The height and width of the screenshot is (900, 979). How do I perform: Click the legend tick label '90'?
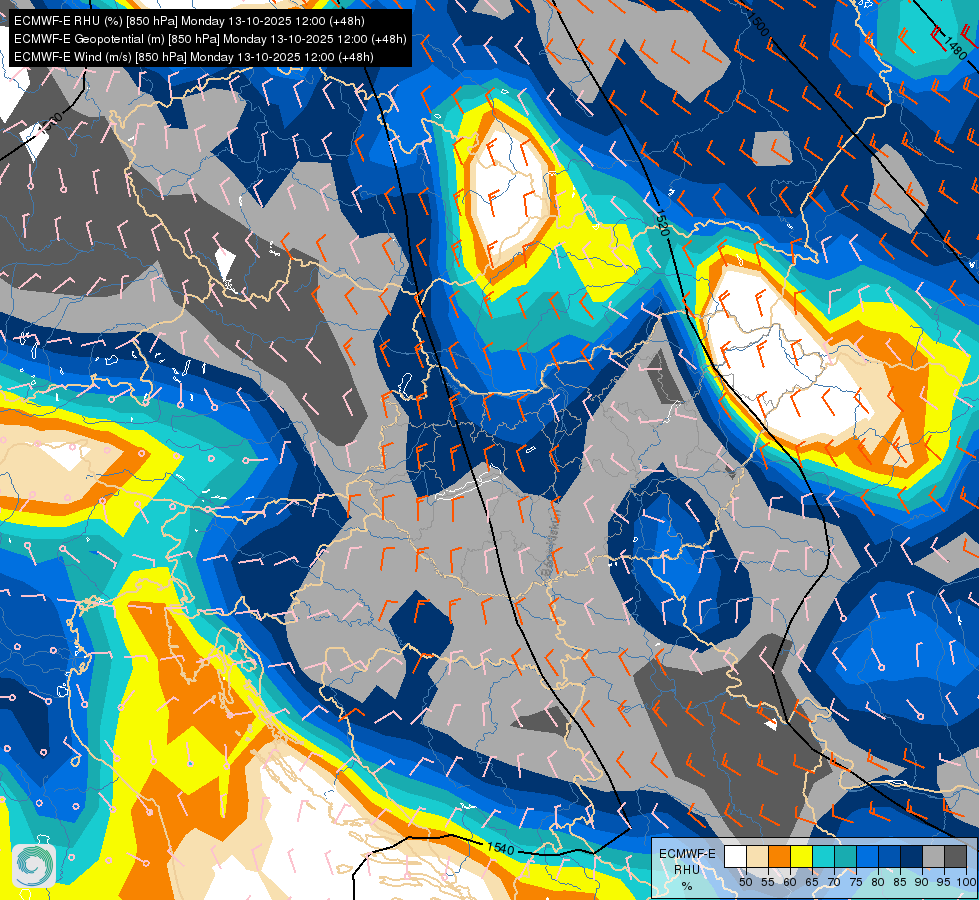coord(922,882)
